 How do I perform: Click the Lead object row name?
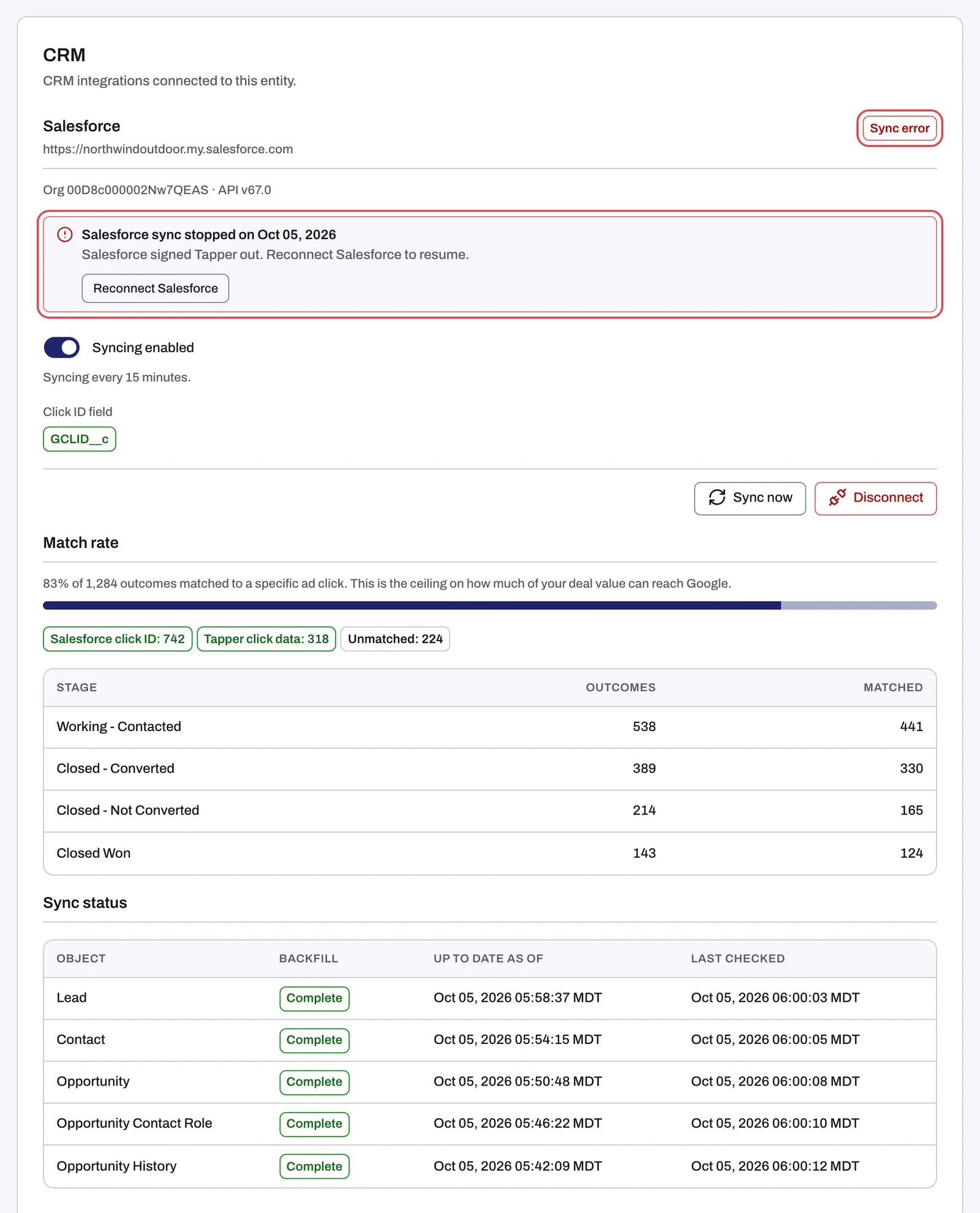(72, 998)
